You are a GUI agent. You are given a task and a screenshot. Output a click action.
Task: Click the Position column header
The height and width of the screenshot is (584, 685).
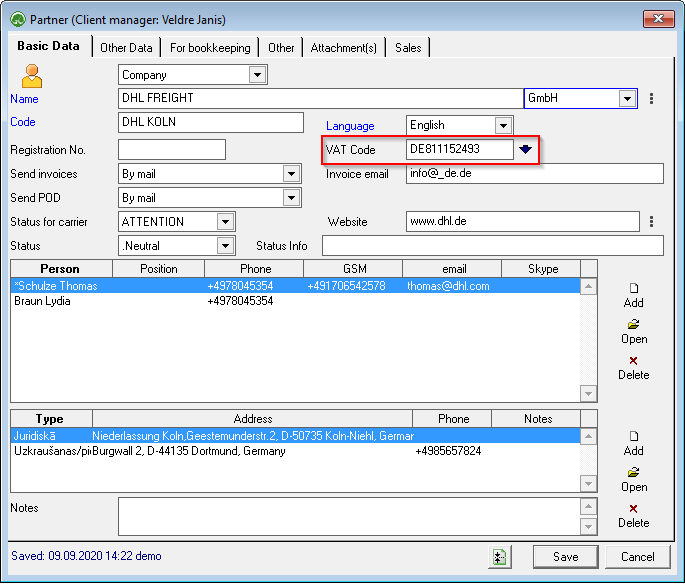[159, 269]
